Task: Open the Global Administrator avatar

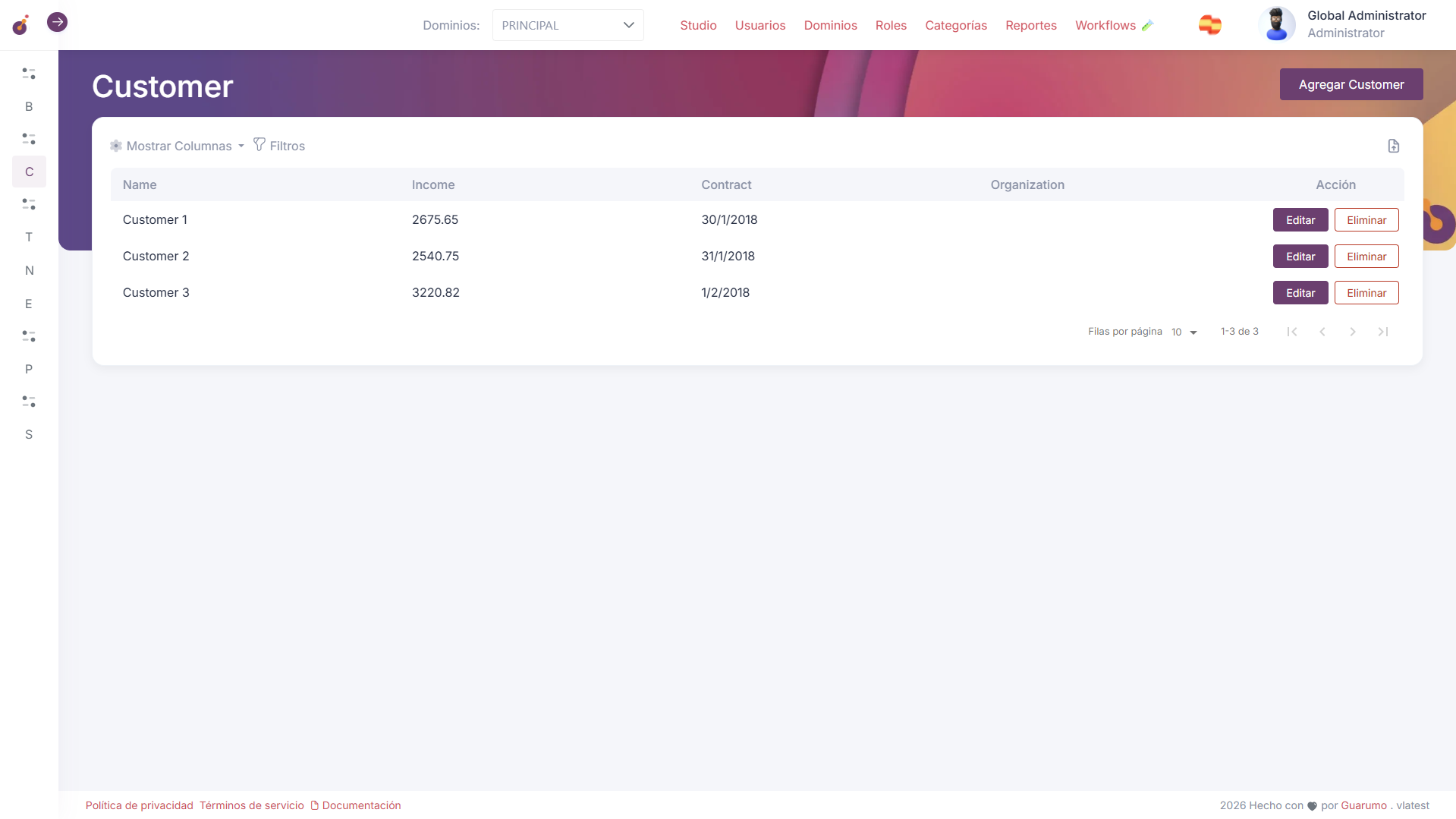Action: point(1276,24)
